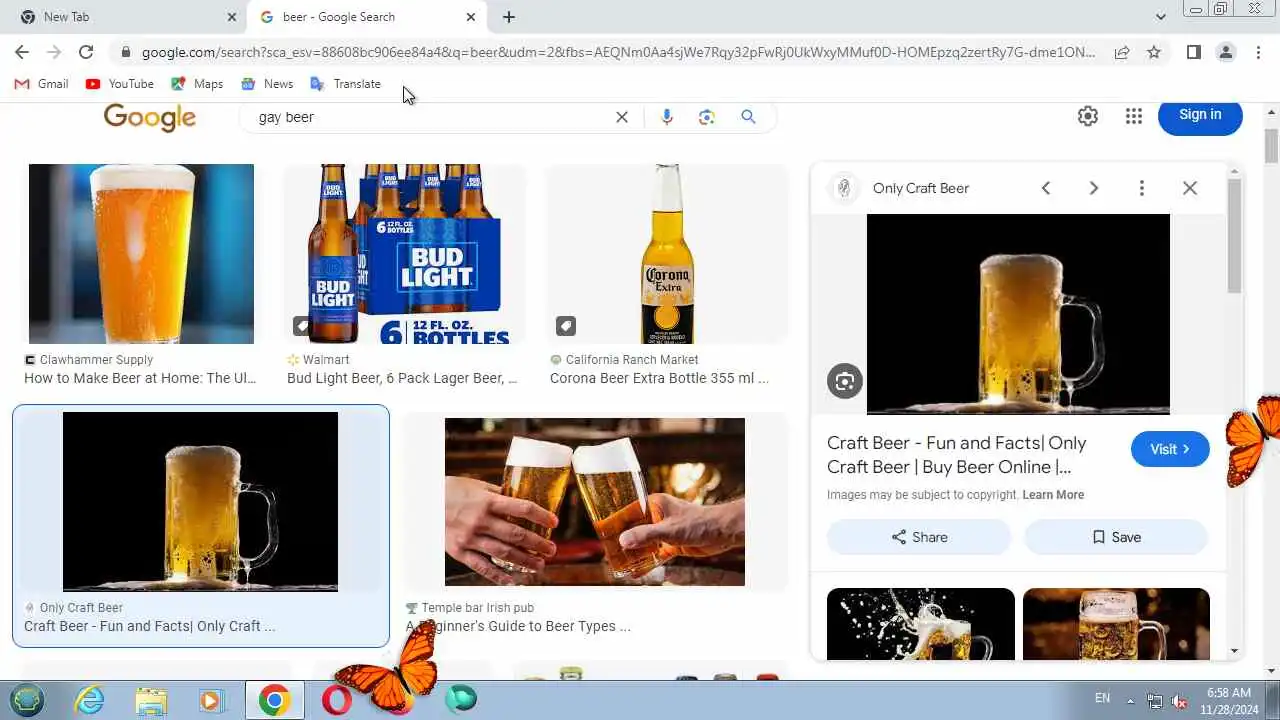This screenshot has height=720, width=1280.
Task: Click the Only Craft Beer source name in panel
Action: click(921, 188)
